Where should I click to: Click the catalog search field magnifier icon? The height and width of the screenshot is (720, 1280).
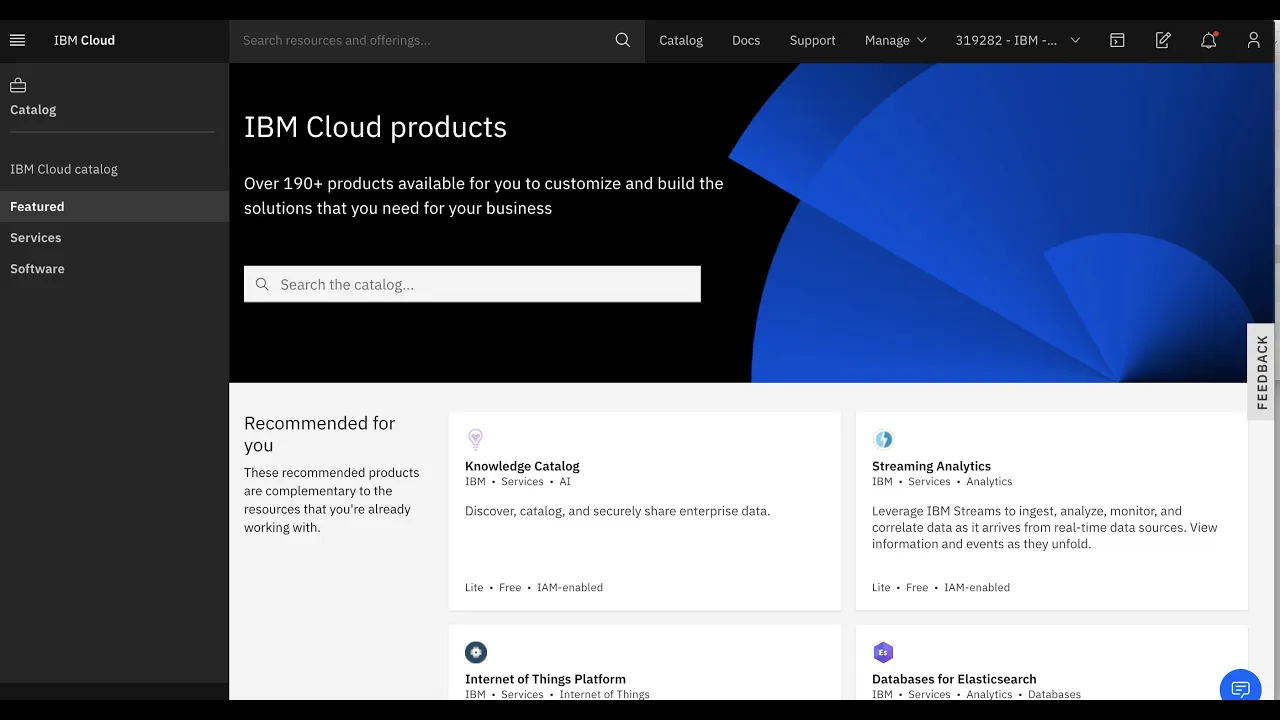[262, 284]
